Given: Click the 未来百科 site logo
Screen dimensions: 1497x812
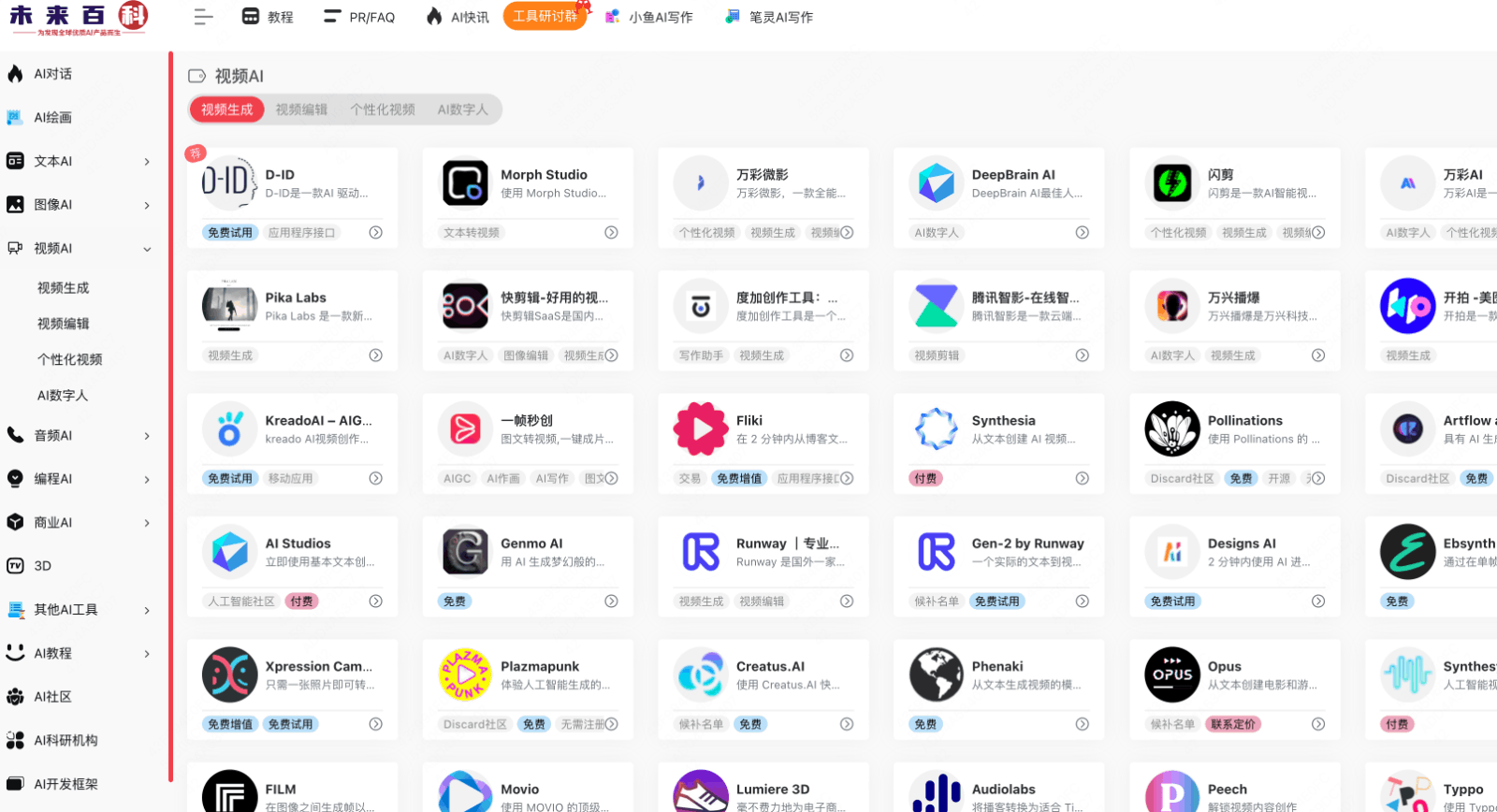Looking at the screenshot, I should click(79, 18).
